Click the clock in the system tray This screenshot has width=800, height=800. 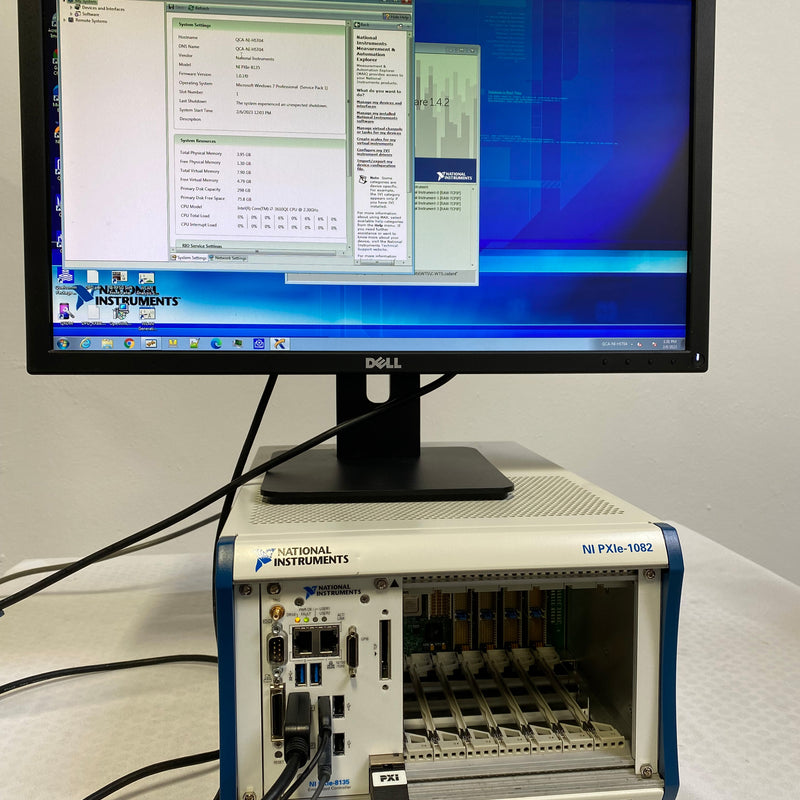[x=669, y=344]
